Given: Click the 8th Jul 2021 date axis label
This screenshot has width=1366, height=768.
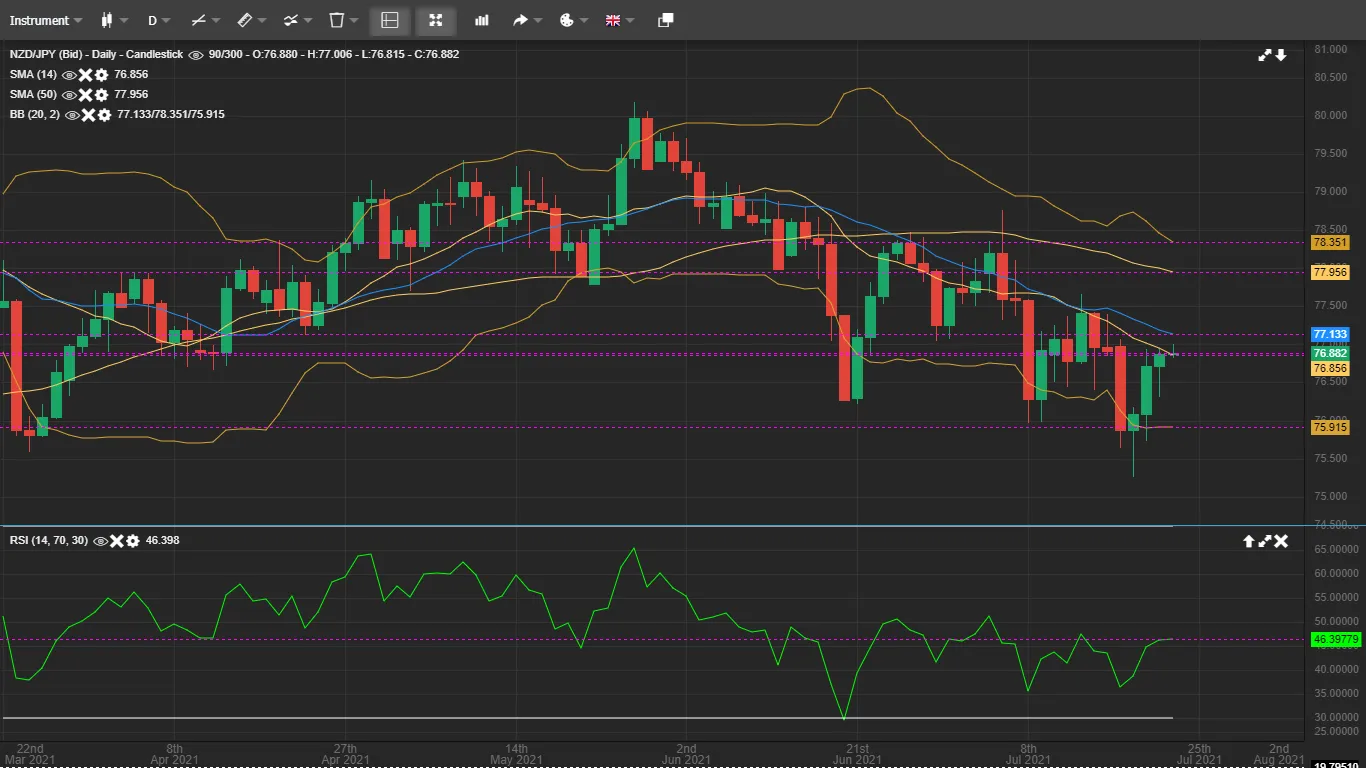Looking at the screenshot, I should coord(1028,754).
